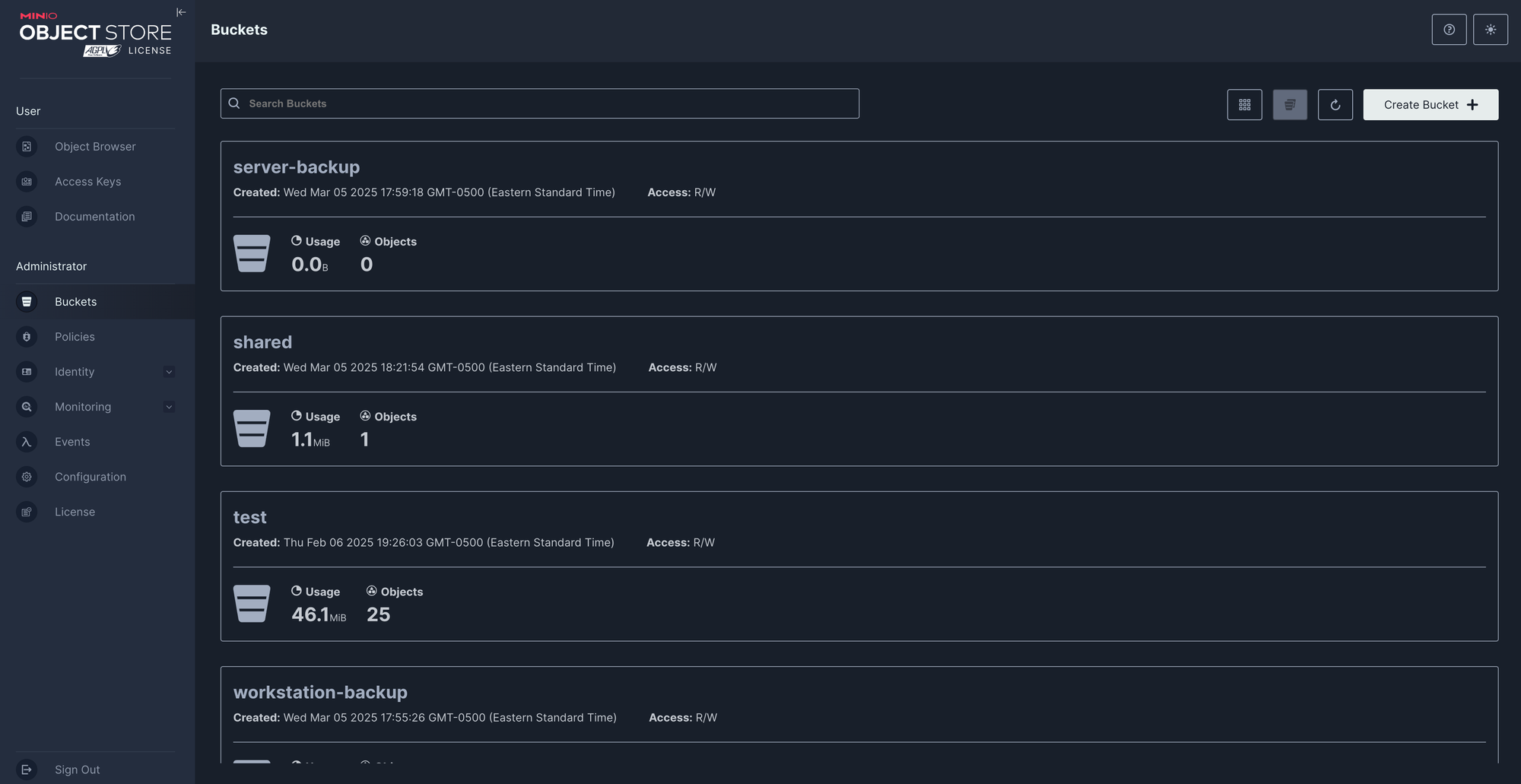Collapse the left navigation sidebar
This screenshot has width=1521, height=784.
click(180, 12)
